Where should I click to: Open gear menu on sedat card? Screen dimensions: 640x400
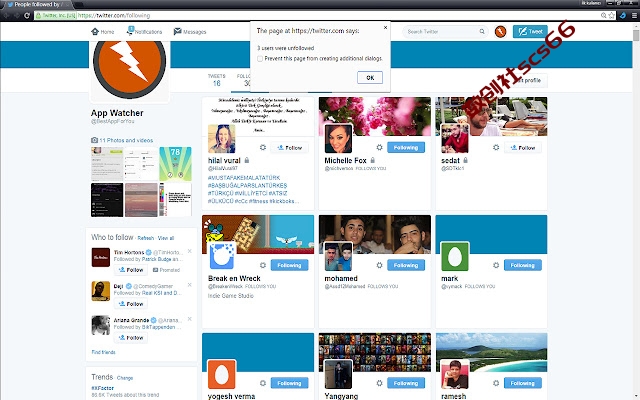(x=496, y=147)
